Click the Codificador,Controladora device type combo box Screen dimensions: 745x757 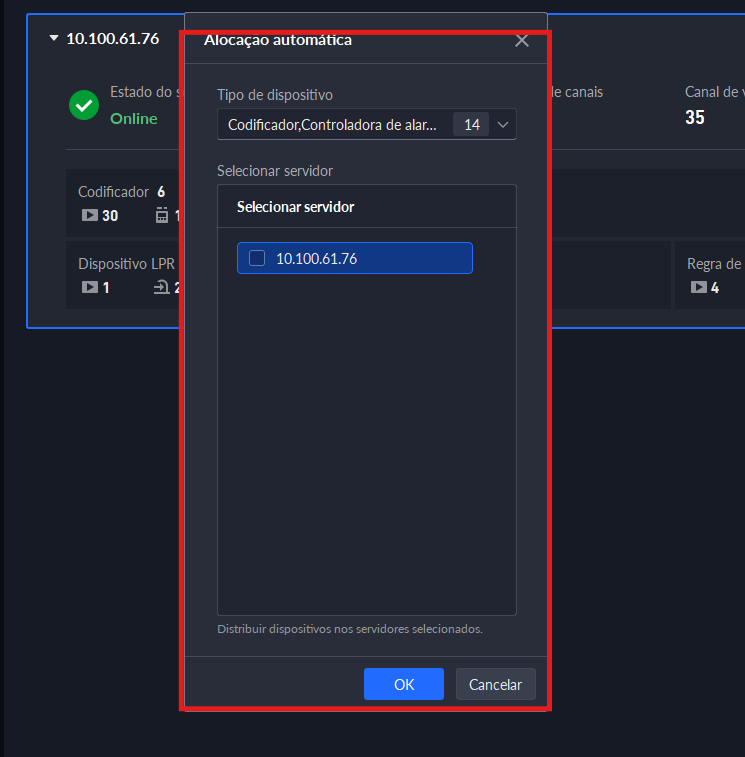tap(332, 125)
